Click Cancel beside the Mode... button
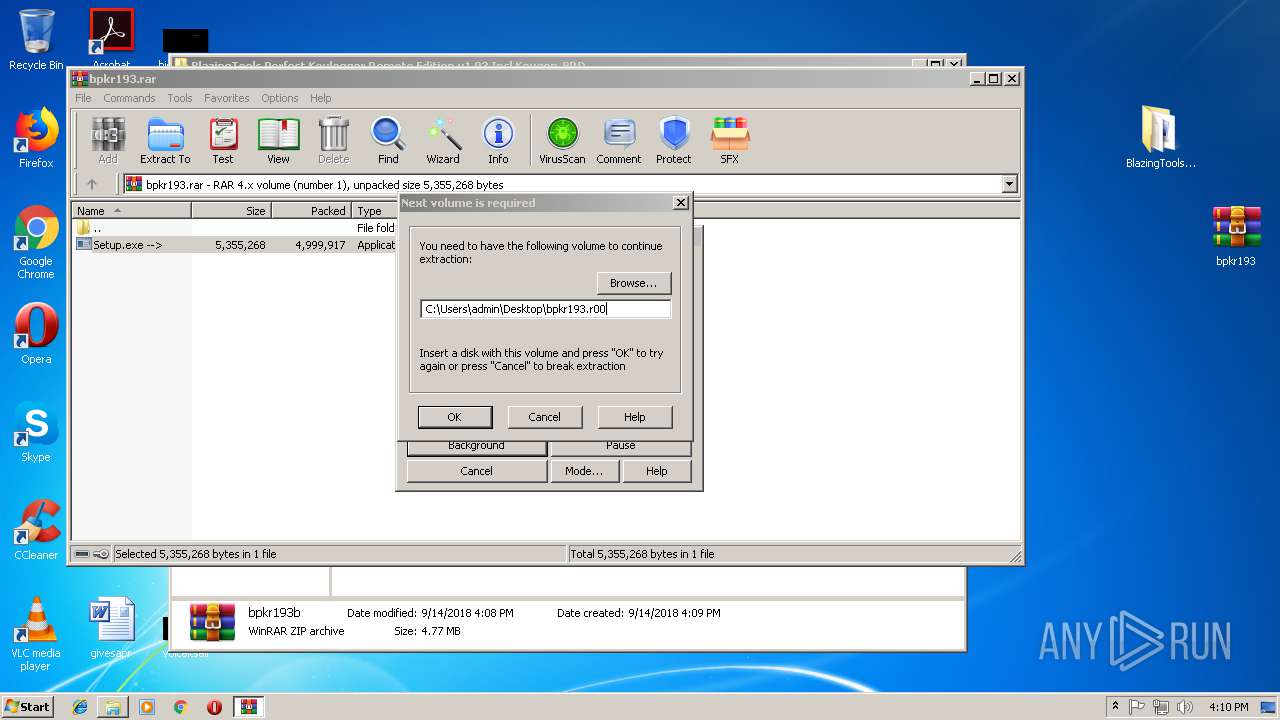The width and height of the screenshot is (1280, 720). pyautogui.click(x=476, y=471)
